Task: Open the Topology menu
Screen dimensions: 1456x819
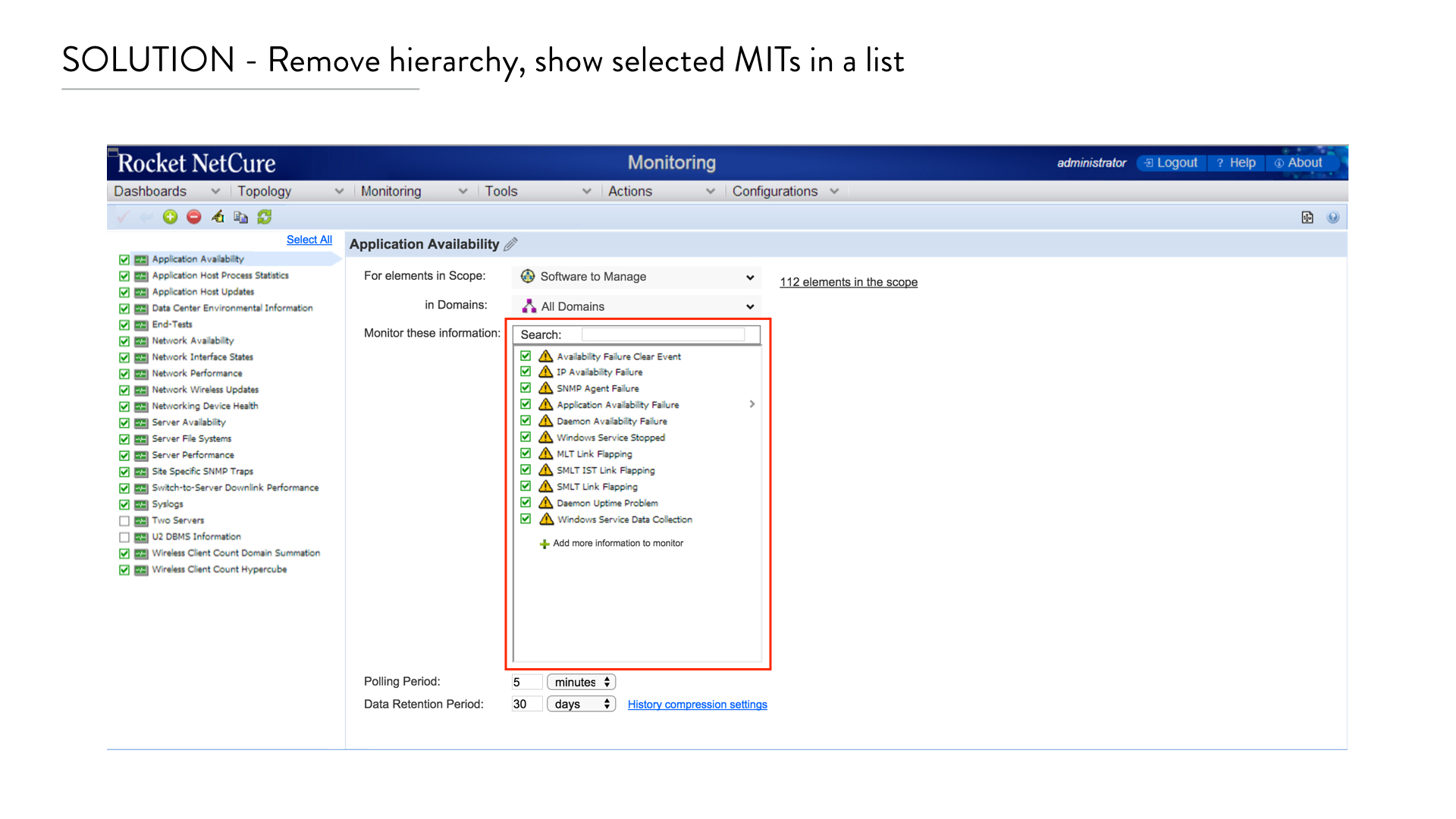Action: click(x=290, y=192)
